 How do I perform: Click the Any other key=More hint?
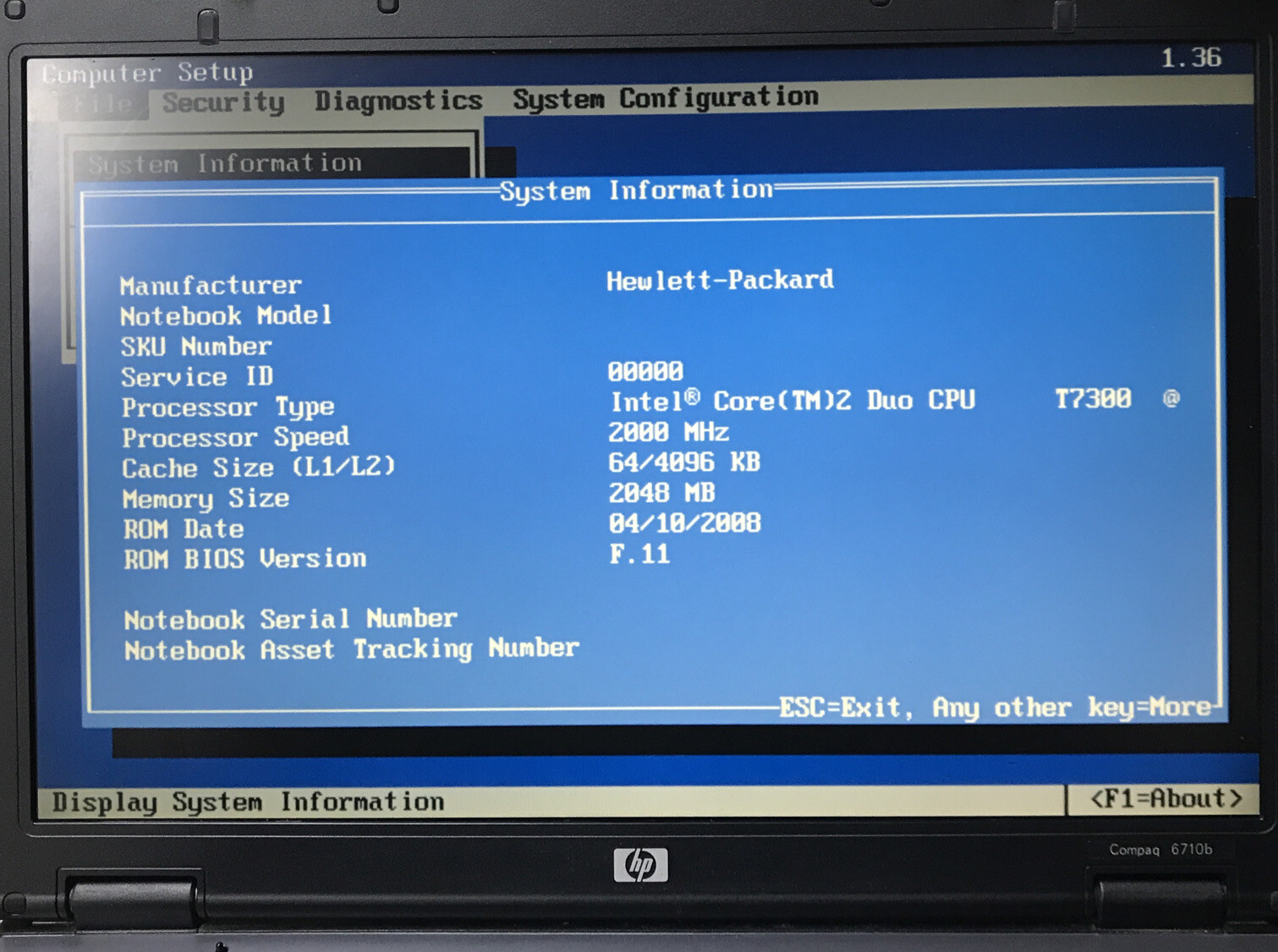pos(1072,707)
